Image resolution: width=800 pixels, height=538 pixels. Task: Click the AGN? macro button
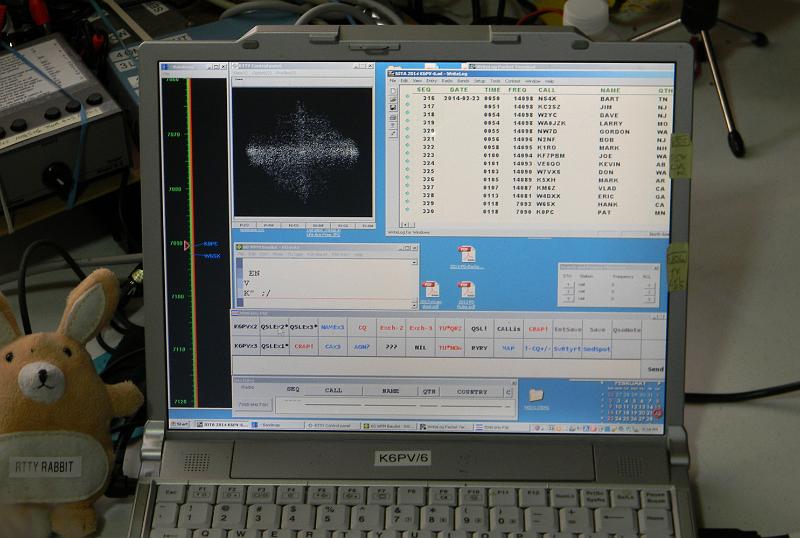pos(362,347)
